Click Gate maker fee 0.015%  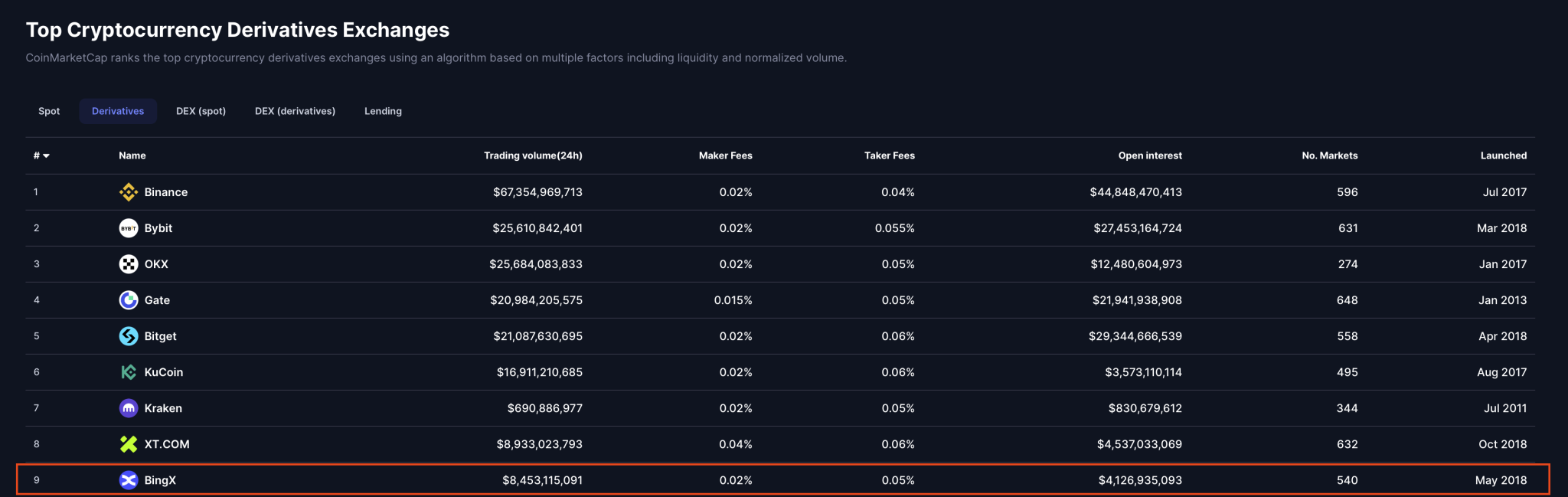733,300
